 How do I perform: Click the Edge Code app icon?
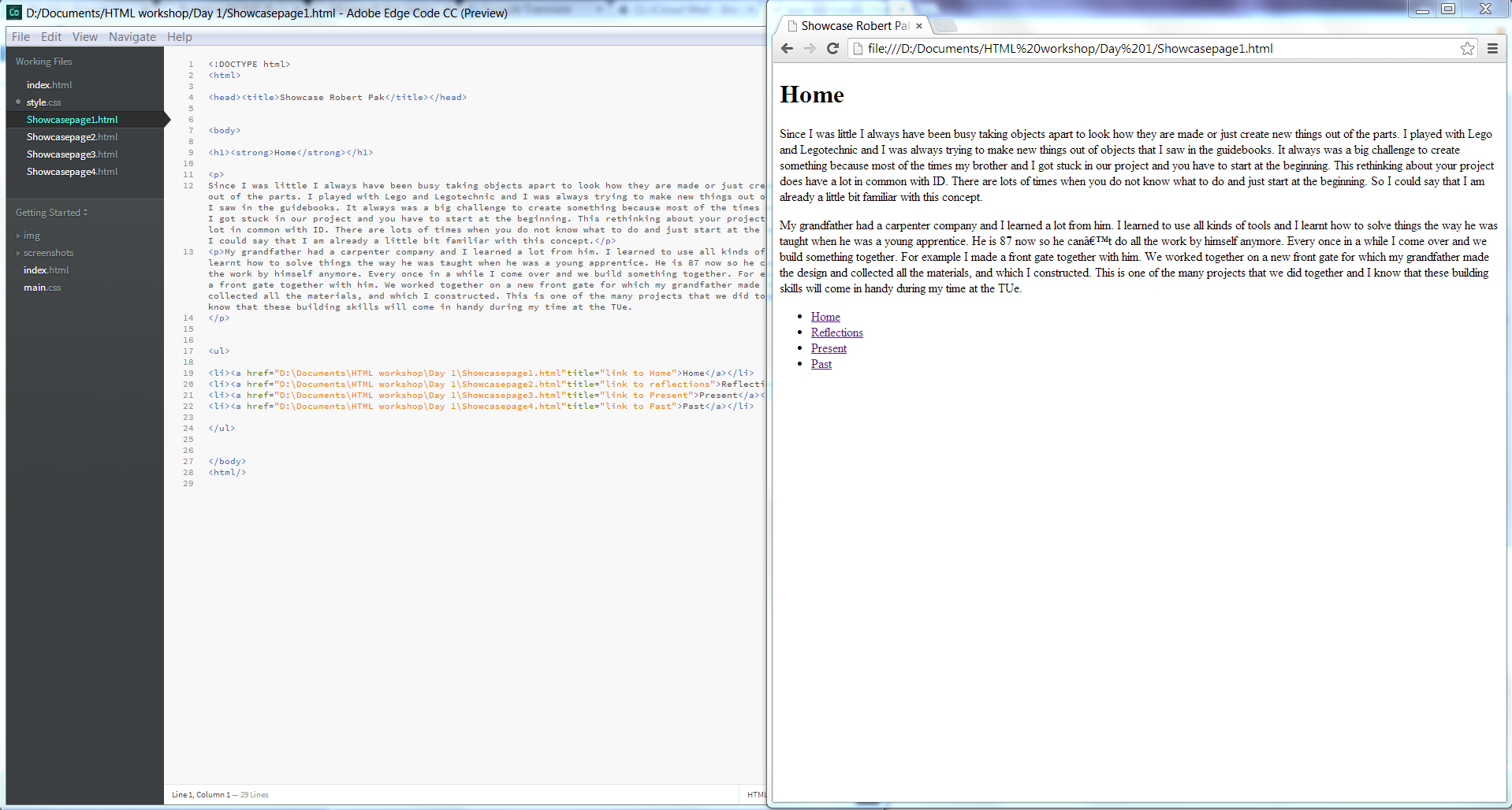pos(14,13)
